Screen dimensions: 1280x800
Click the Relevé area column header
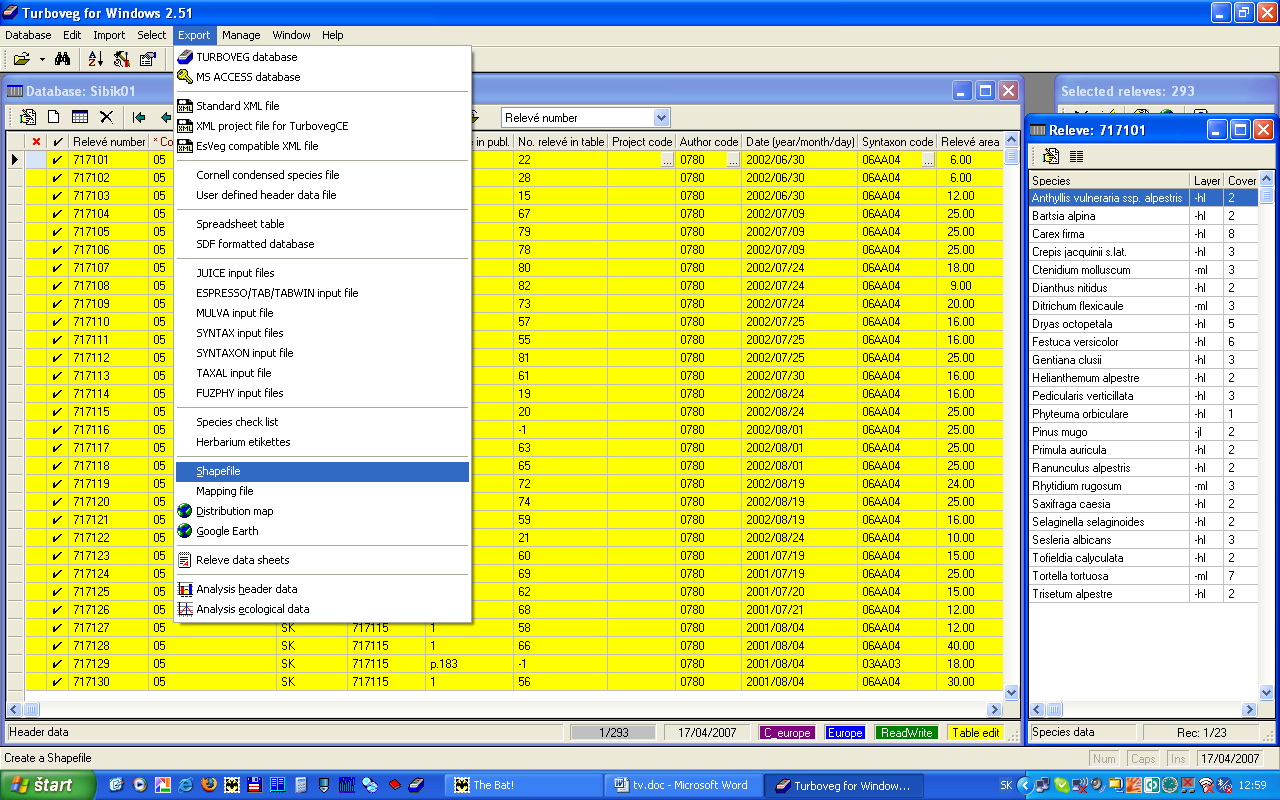coord(970,142)
